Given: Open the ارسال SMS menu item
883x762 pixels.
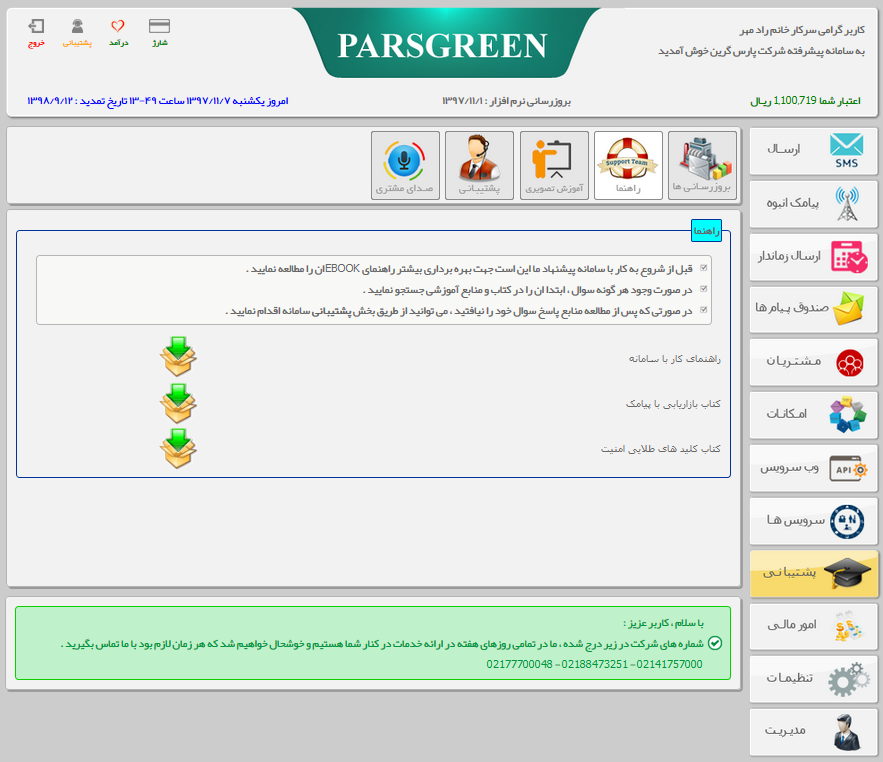Looking at the screenshot, I should pos(813,151).
